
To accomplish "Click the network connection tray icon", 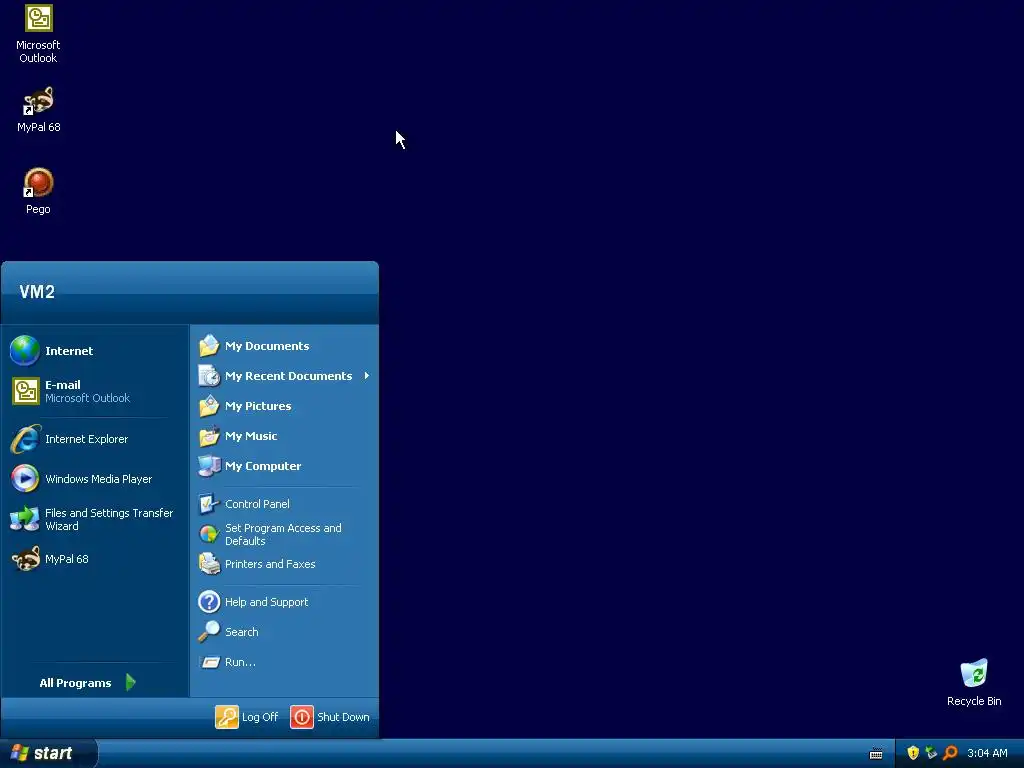I will tap(931, 753).
